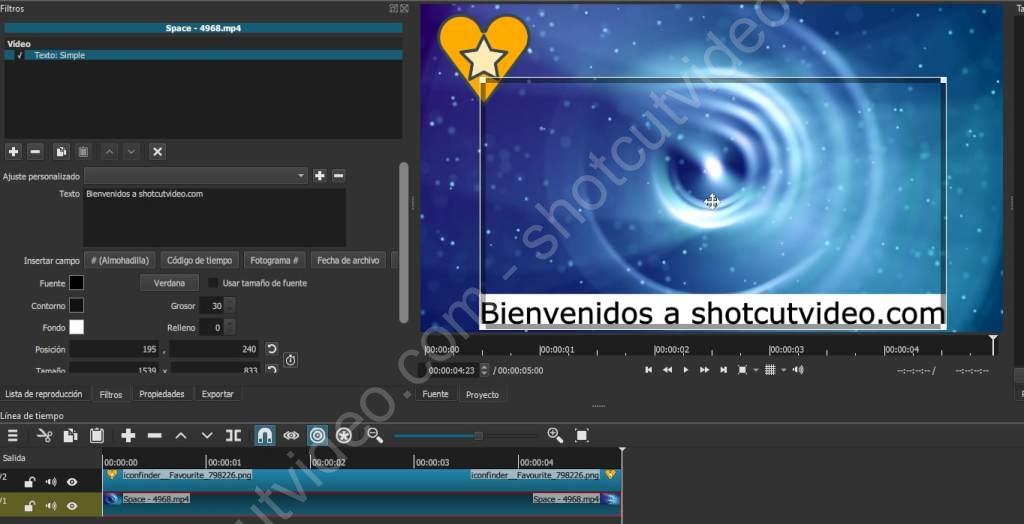Click the timeline zoom slider
The height and width of the screenshot is (524, 1024).
465,436
